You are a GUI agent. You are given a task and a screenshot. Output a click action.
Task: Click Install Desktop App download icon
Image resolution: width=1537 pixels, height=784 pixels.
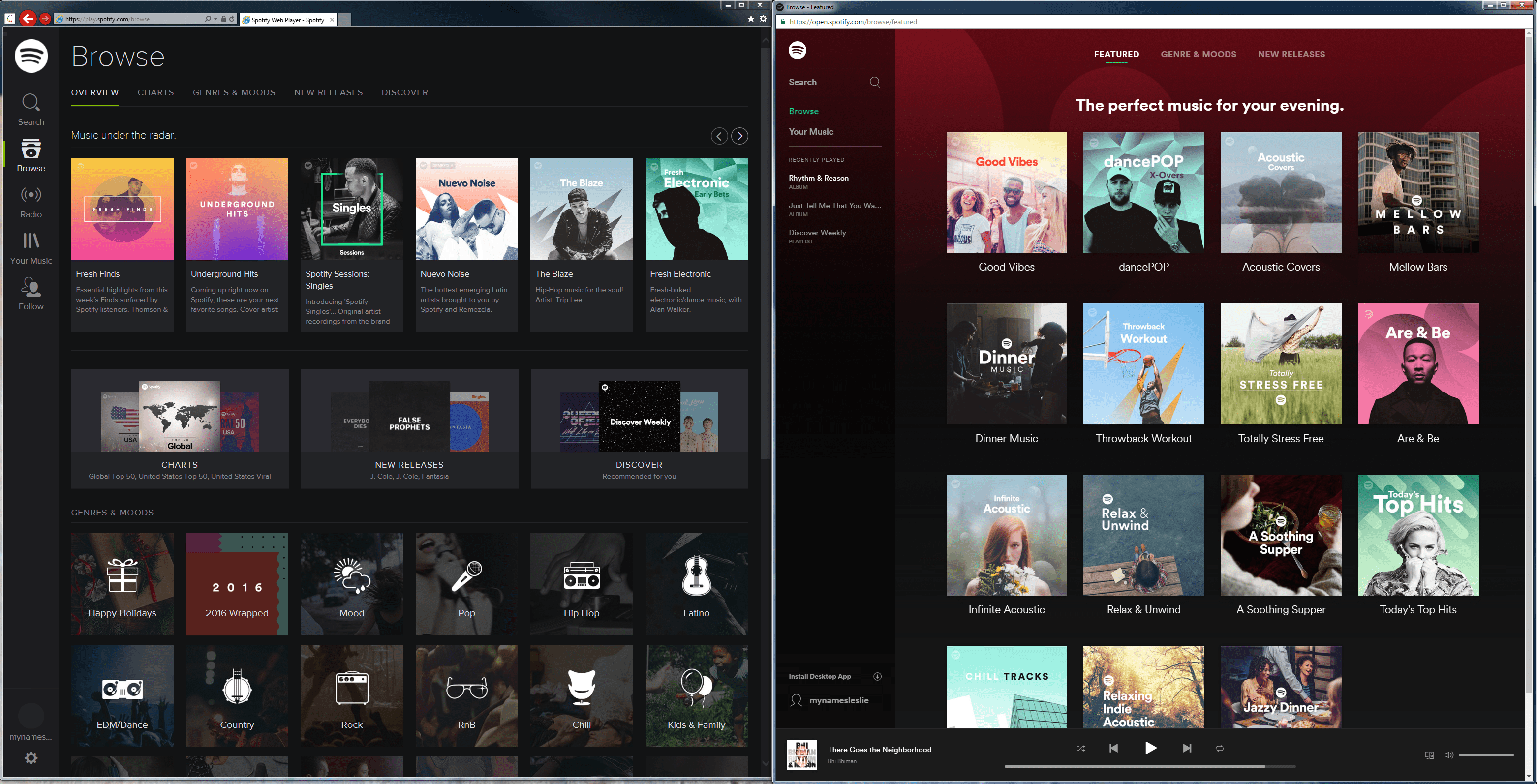[877, 676]
